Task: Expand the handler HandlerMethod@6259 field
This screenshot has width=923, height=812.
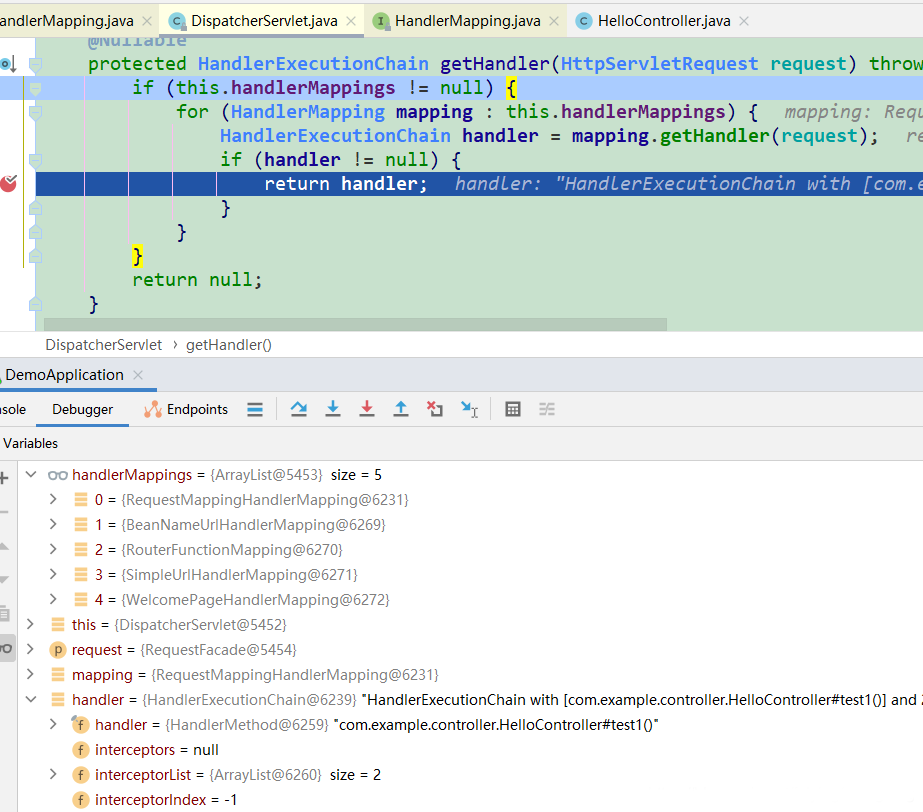Action: (x=53, y=724)
